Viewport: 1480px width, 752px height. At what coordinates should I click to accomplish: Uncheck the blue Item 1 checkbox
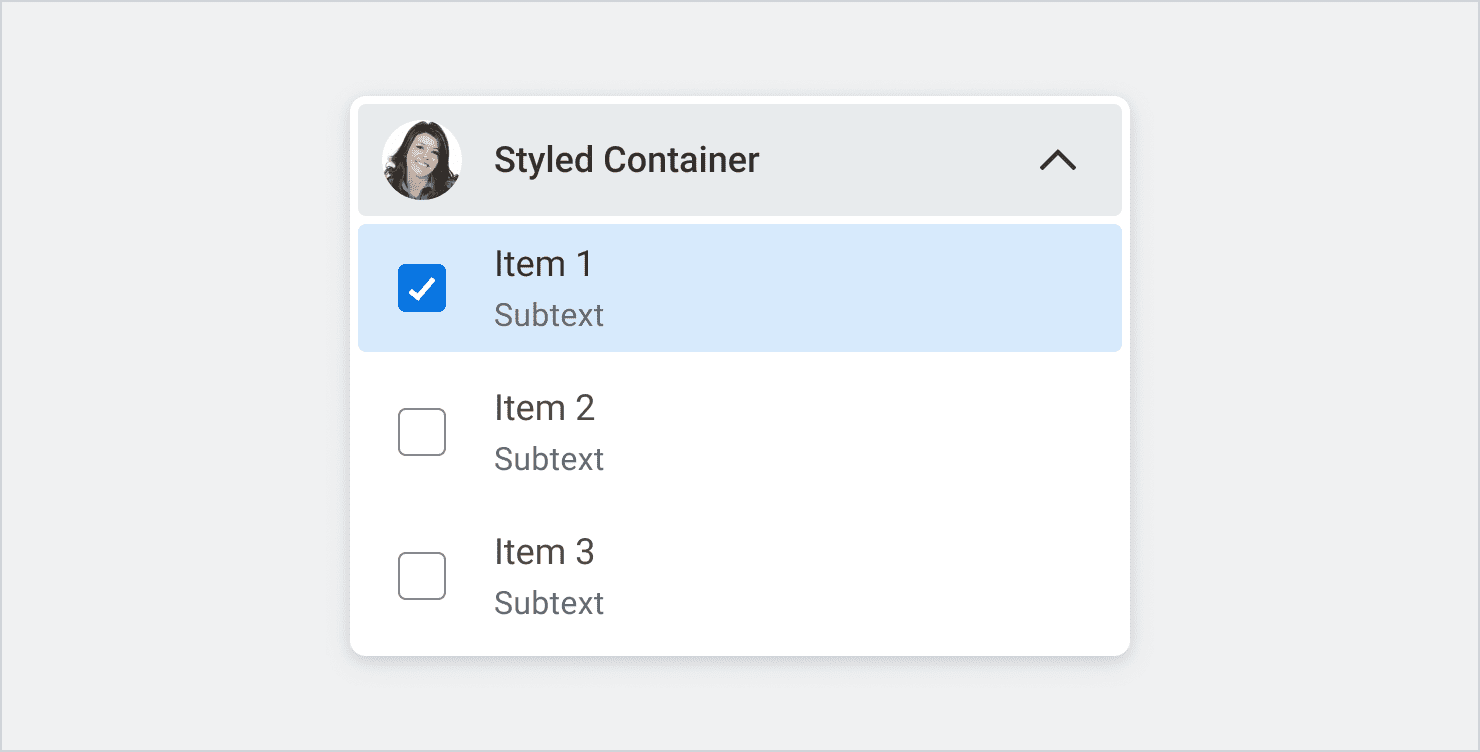[x=422, y=288]
